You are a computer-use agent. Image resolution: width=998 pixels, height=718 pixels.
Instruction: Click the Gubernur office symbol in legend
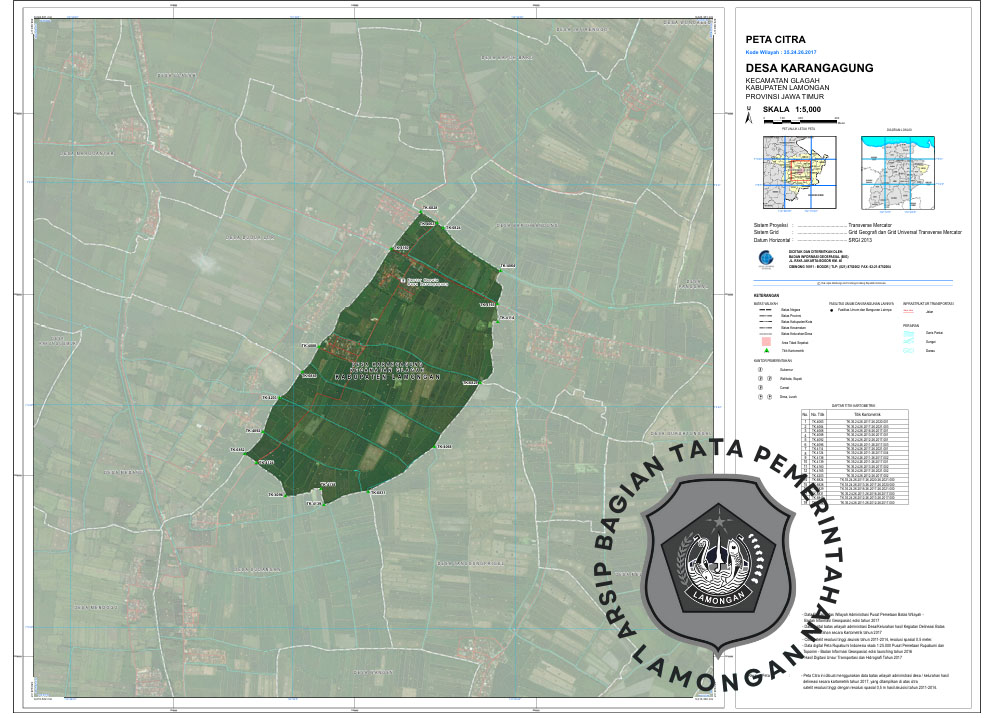pyautogui.click(x=761, y=369)
